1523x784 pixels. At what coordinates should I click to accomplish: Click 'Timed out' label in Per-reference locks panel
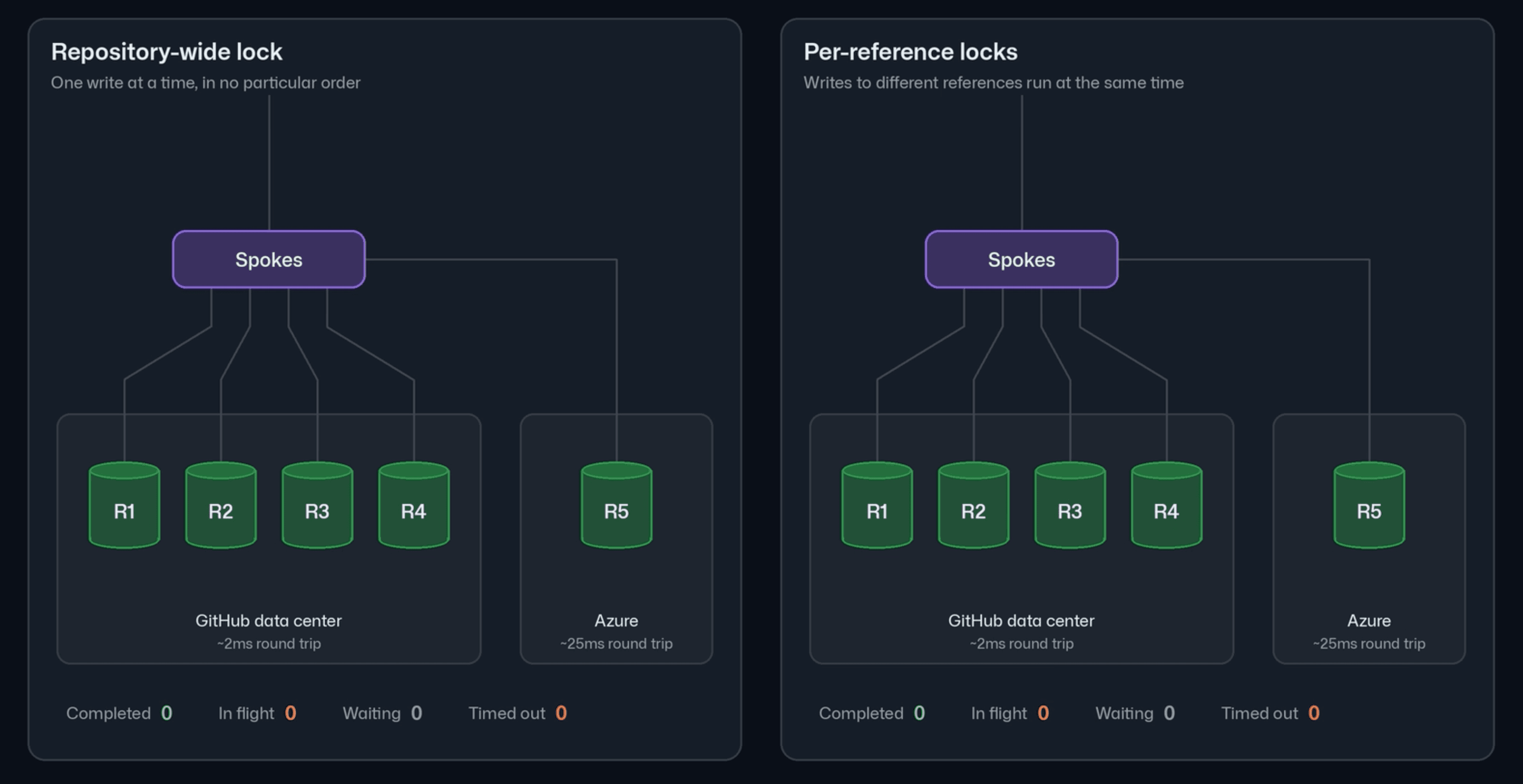[1260, 713]
